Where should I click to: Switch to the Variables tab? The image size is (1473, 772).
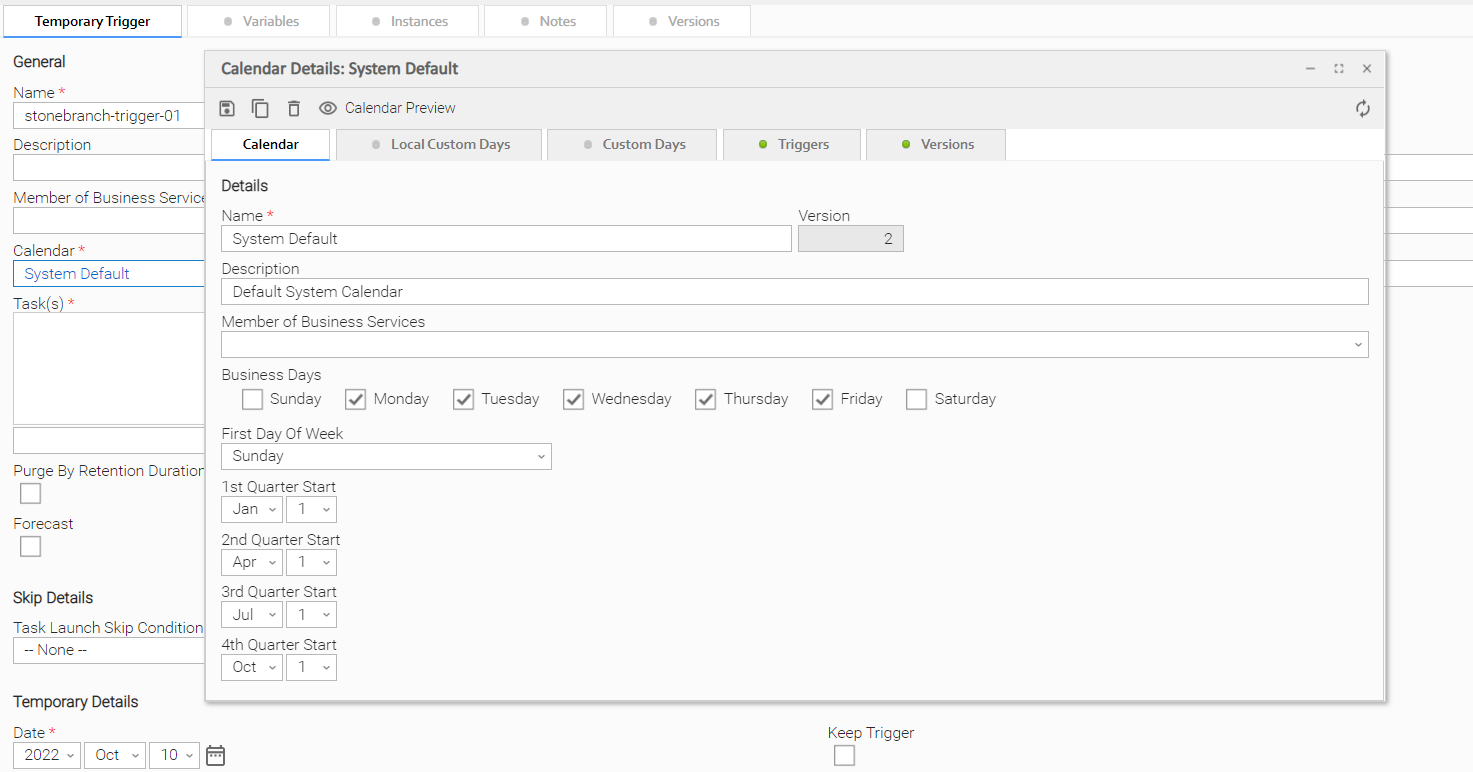[x=261, y=21]
